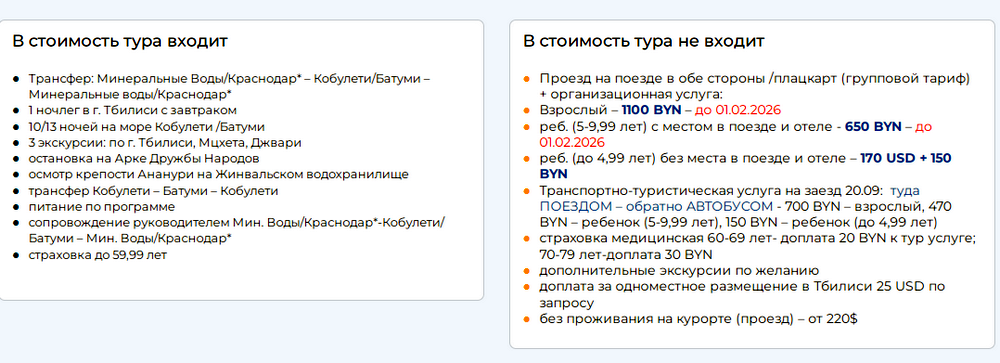1000x363 pixels.
Task: Click the 'питание по программе' item
Action: pos(101,207)
